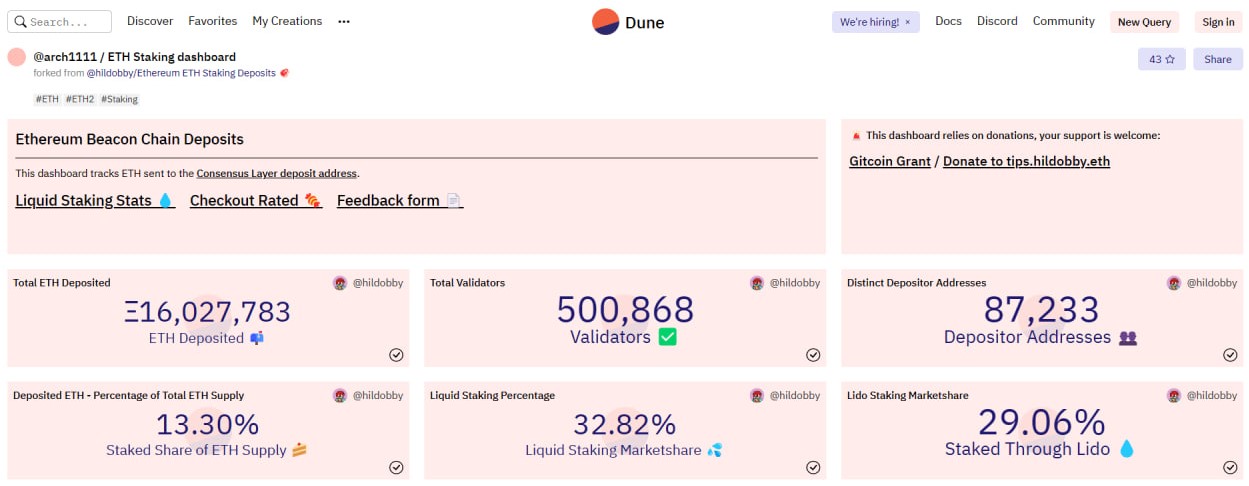The image size is (1249, 486).
Task: Select the #Staking tag
Action: click(x=119, y=99)
